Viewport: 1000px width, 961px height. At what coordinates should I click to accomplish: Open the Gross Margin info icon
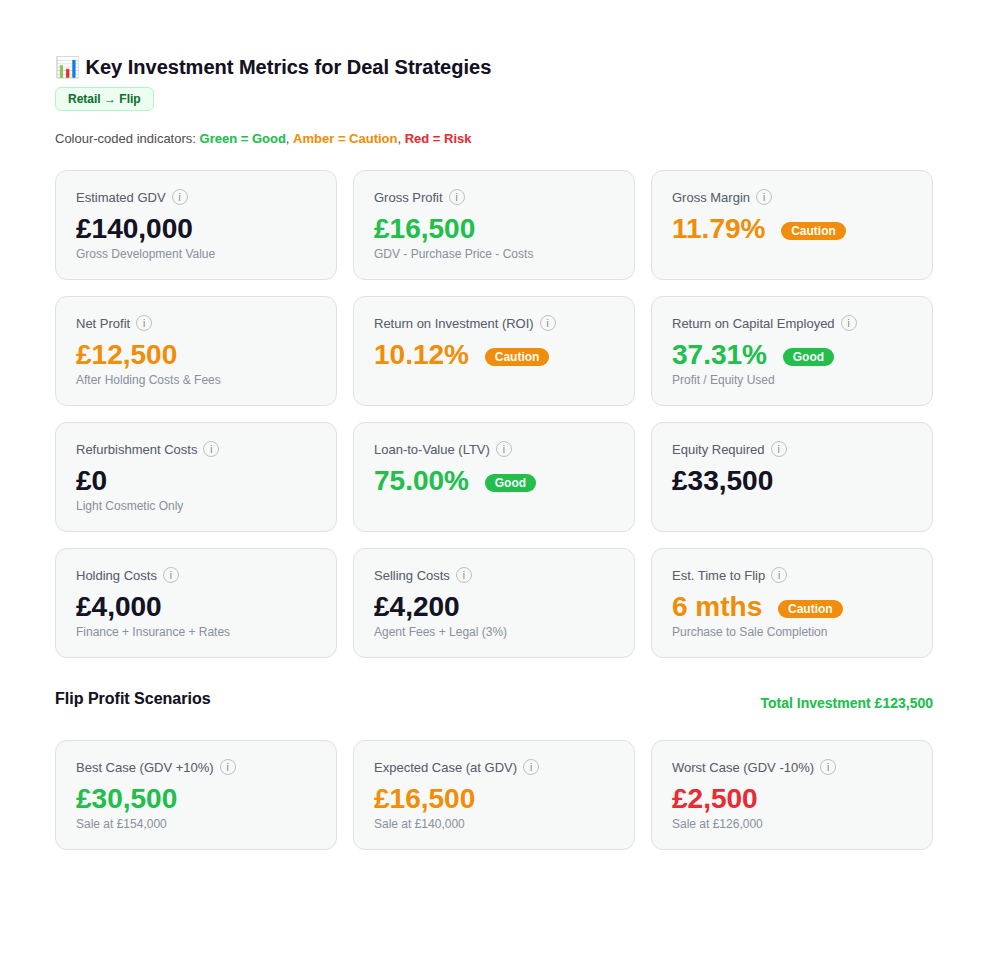[x=764, y=197]
